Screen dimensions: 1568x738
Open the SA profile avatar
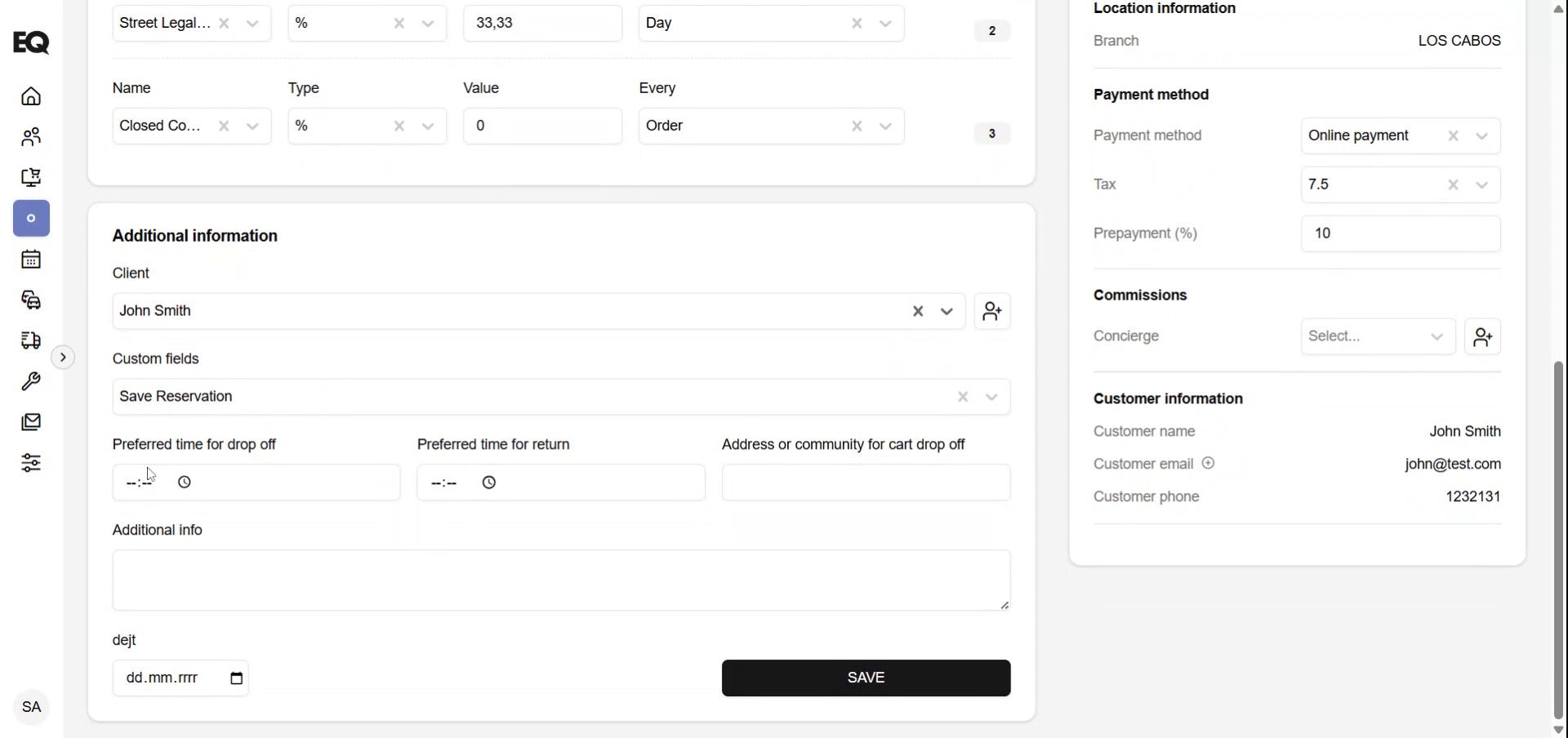point(31,707)
